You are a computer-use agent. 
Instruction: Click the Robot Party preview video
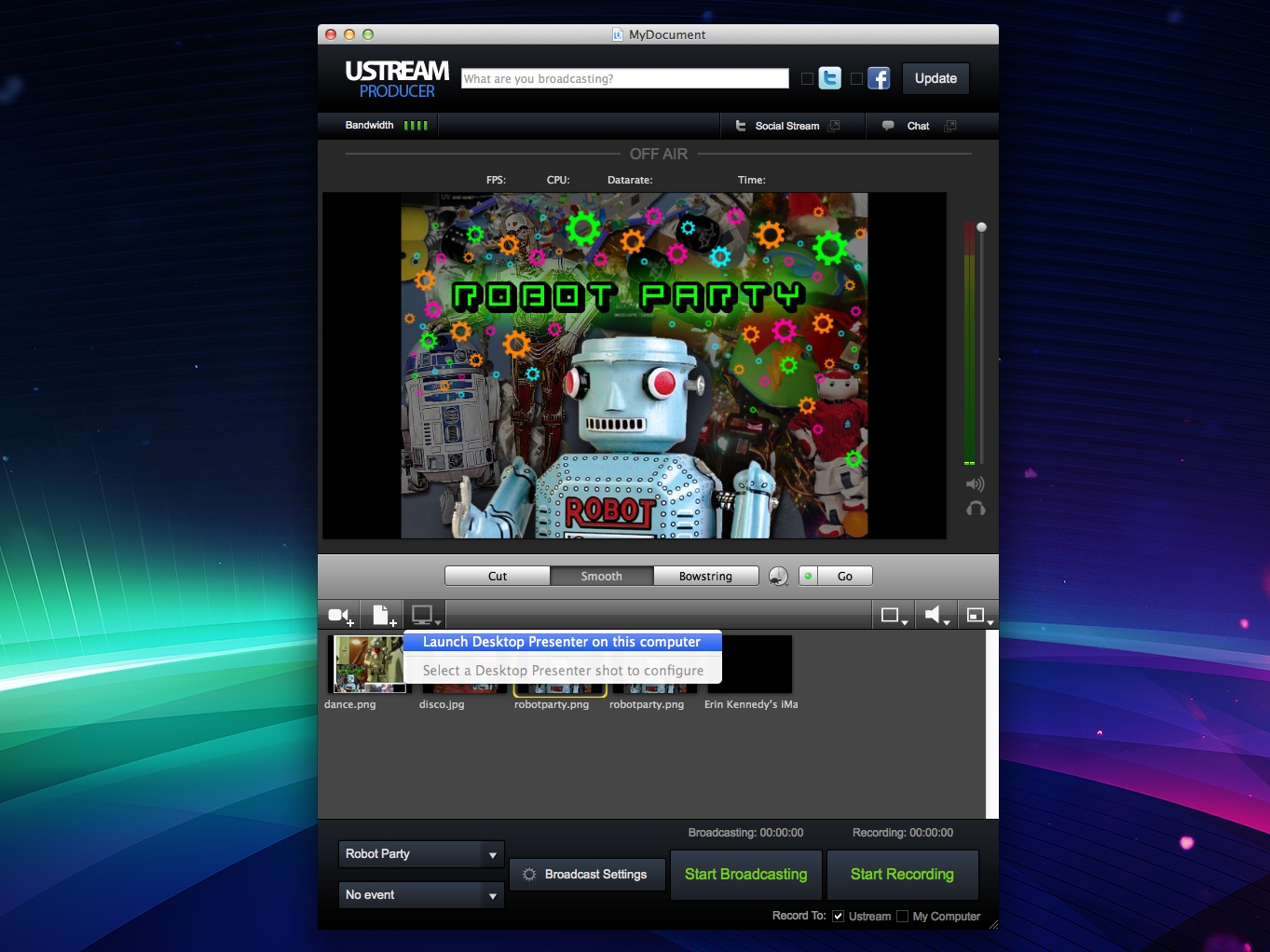click(x=635, y=365)
